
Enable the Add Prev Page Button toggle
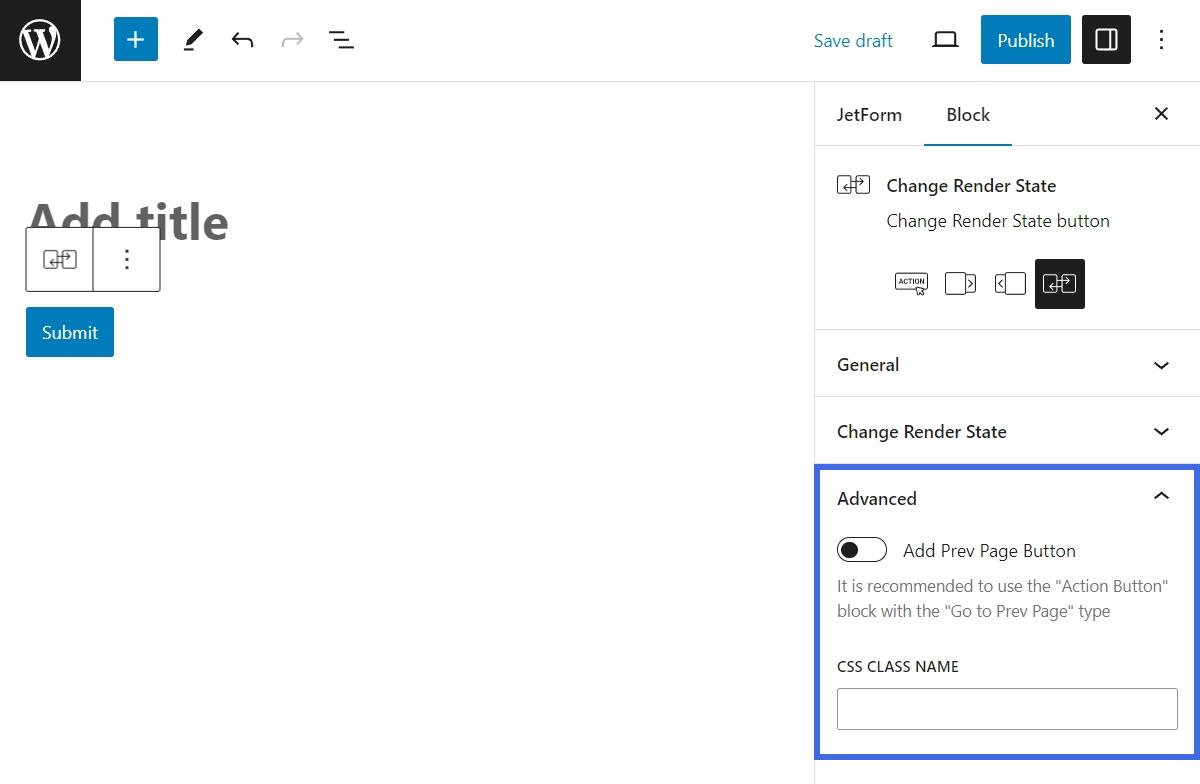(x=861, y=549)
